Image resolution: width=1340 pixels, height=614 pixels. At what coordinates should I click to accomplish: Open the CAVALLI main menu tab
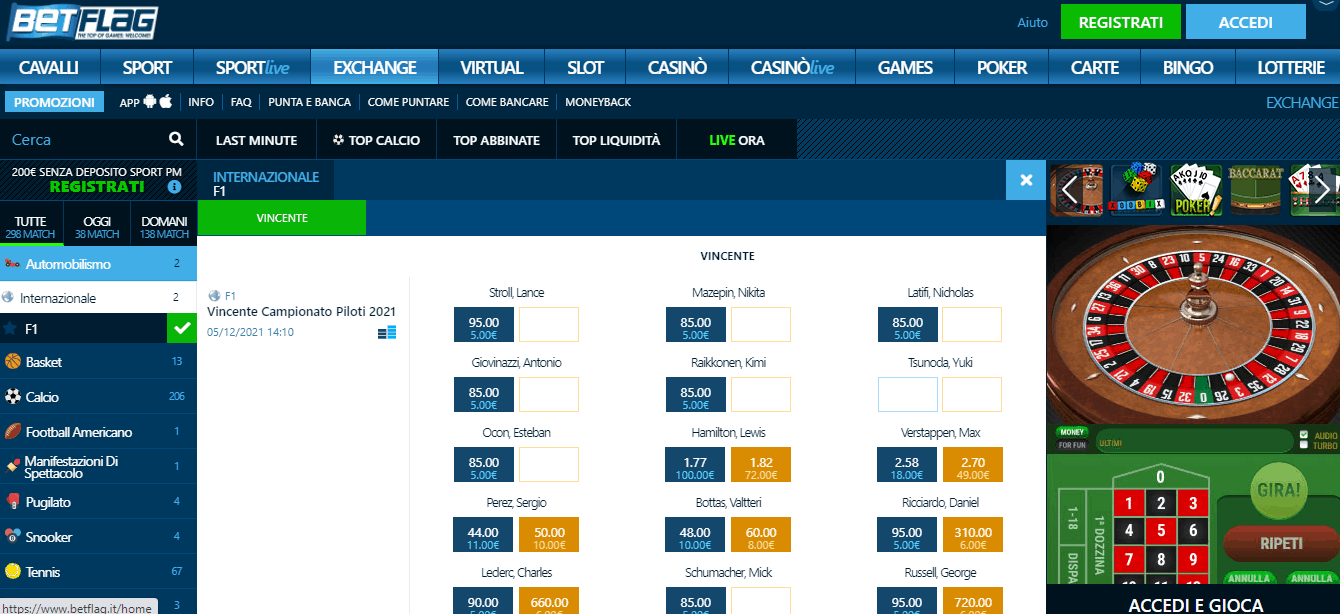click(48, 67)
